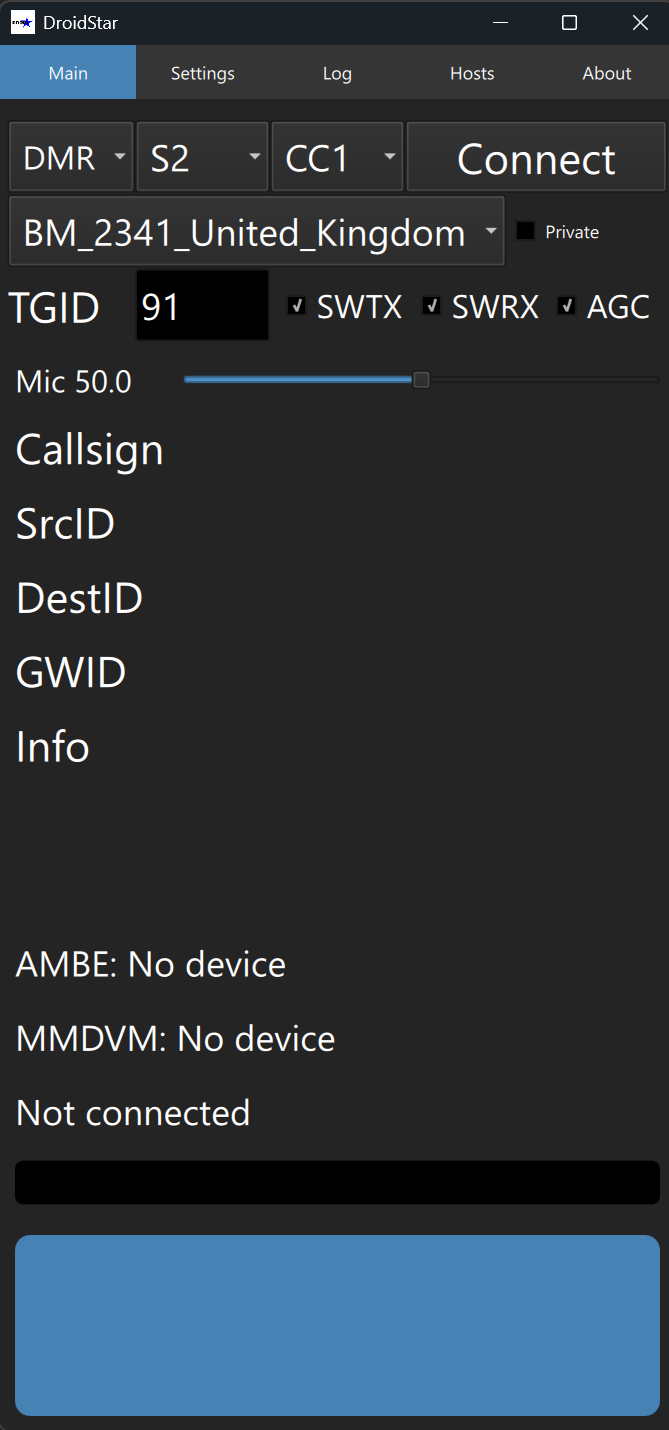Open the DMR mode dropdown
This screenshot has width=669, height=1430.
point(71,157)
